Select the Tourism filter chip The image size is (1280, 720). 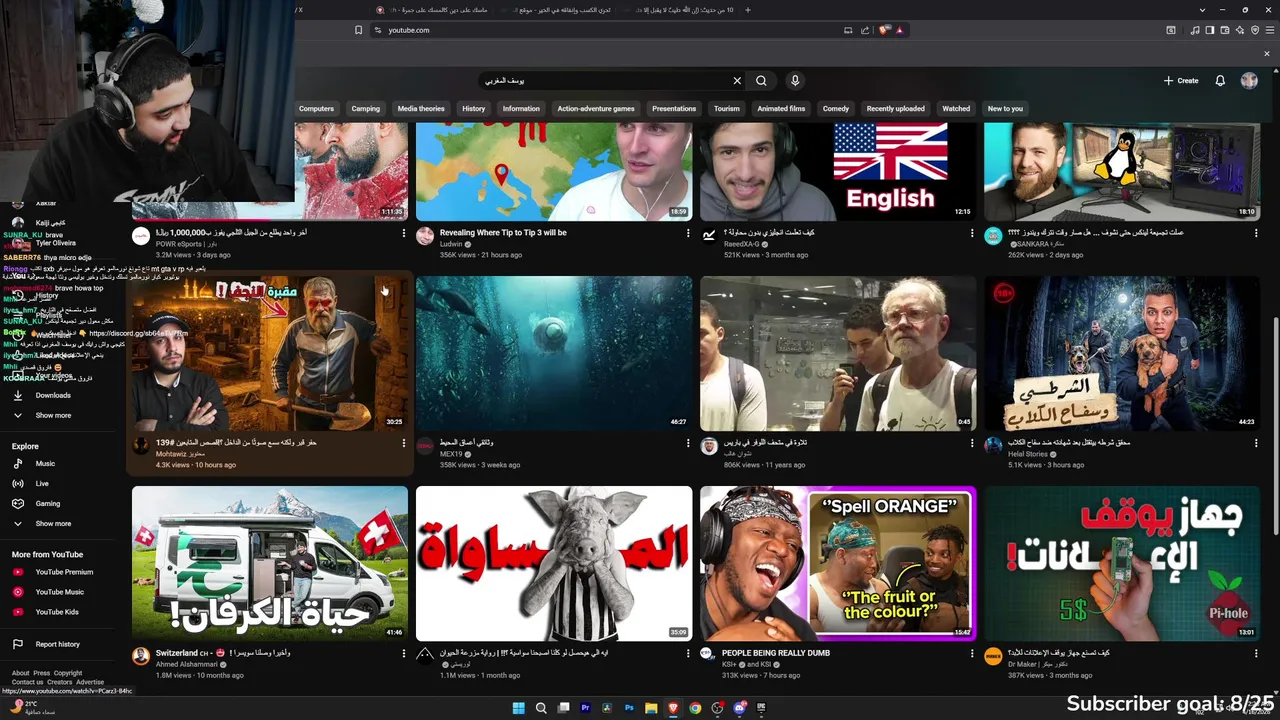[727, 108]
